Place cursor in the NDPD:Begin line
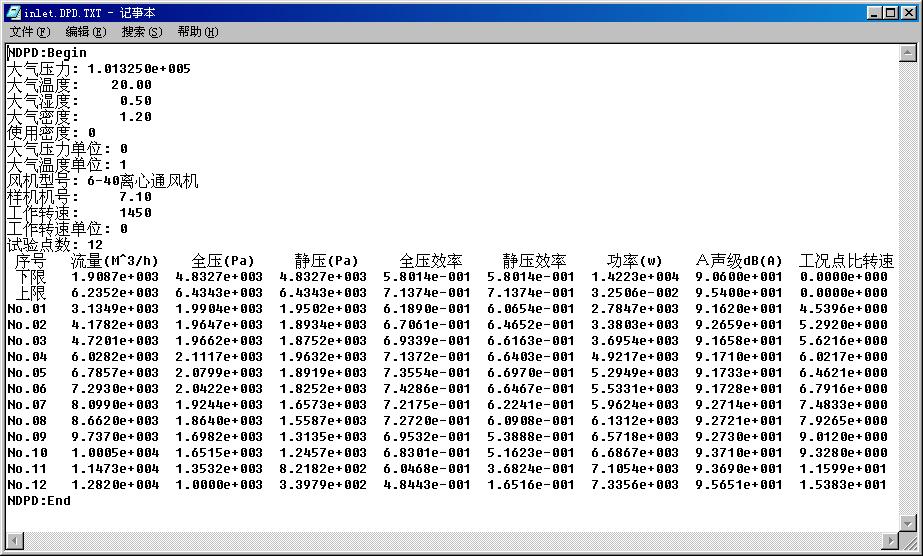The width and height of the screenshot is (923, 556). coord(47,53)
